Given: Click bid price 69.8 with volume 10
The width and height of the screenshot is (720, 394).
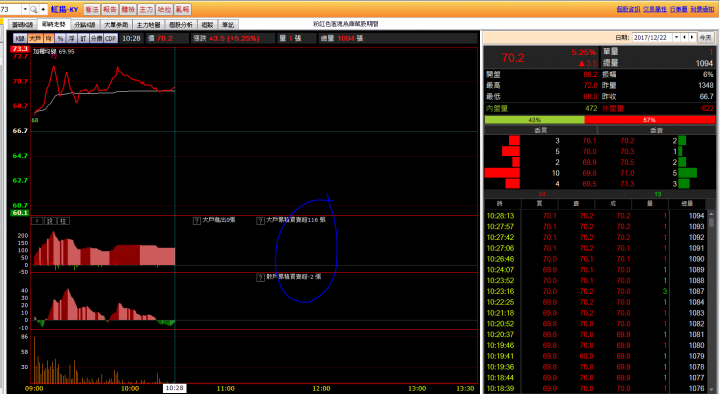Looking at the screenshot, I should coord(590,173).
